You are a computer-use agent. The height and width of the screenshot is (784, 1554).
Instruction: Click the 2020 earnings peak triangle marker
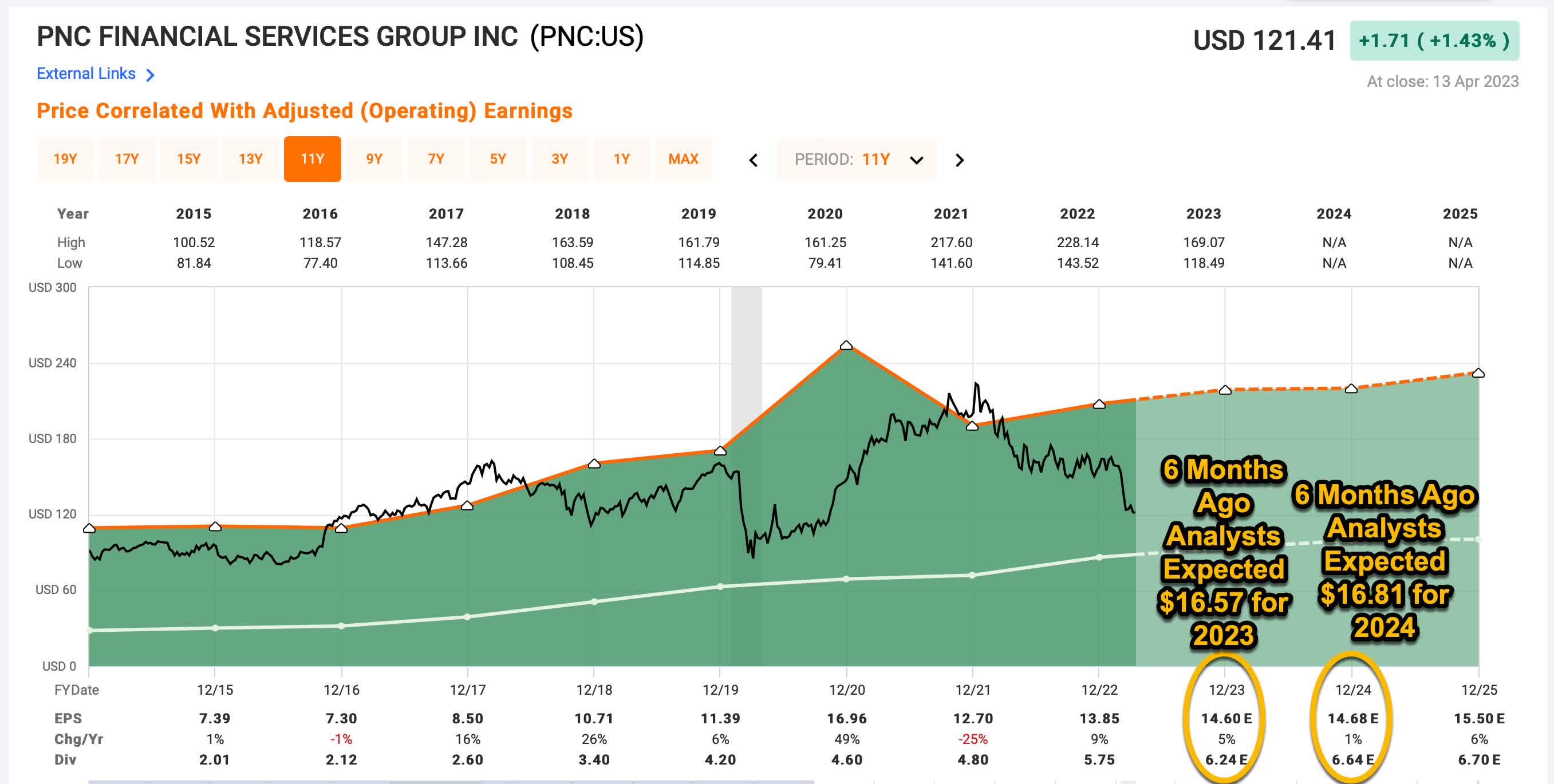[846, 346]
